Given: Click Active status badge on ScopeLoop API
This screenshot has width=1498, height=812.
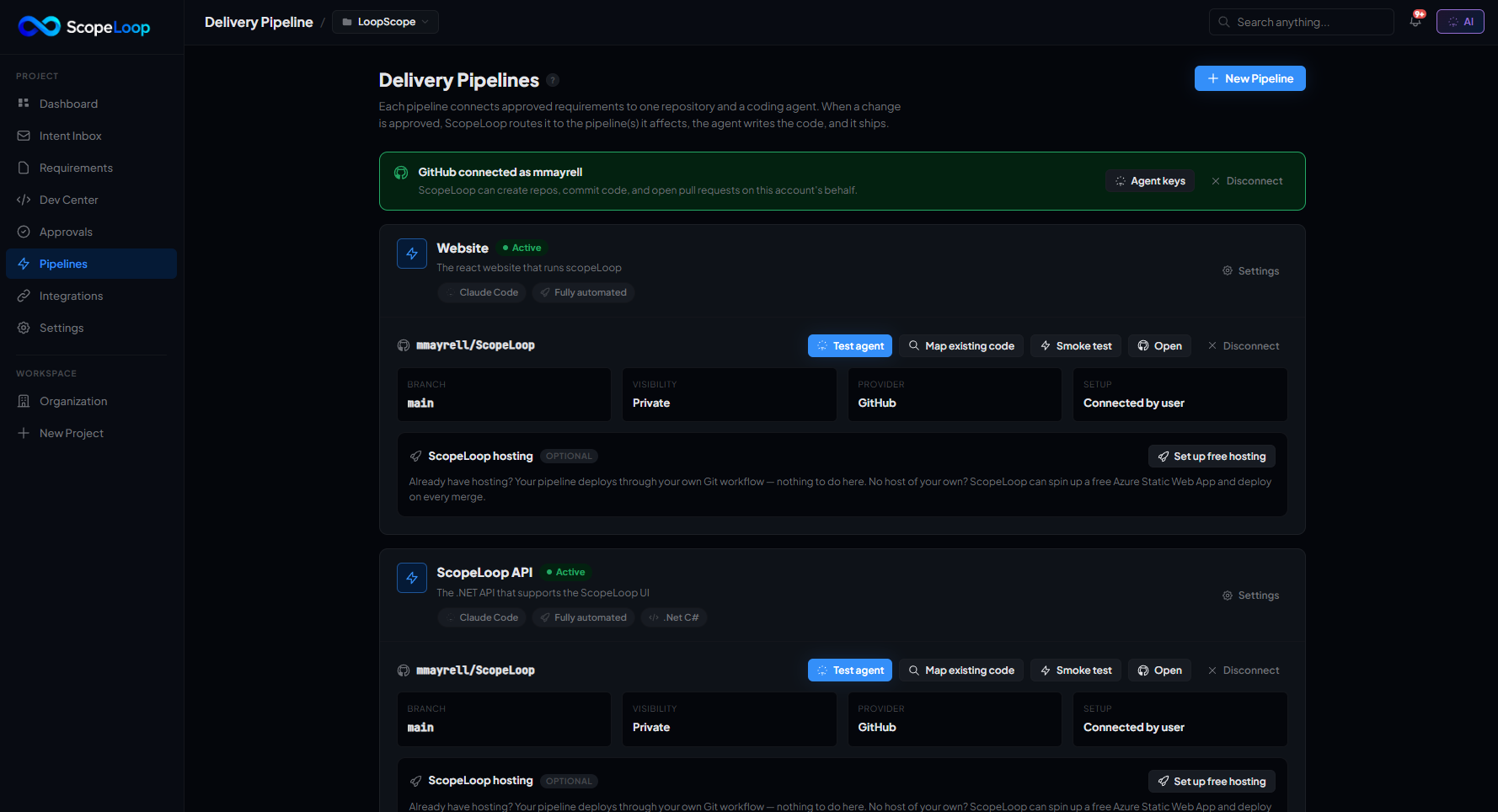Looking at the screenshot, I should tap(566, 572).
